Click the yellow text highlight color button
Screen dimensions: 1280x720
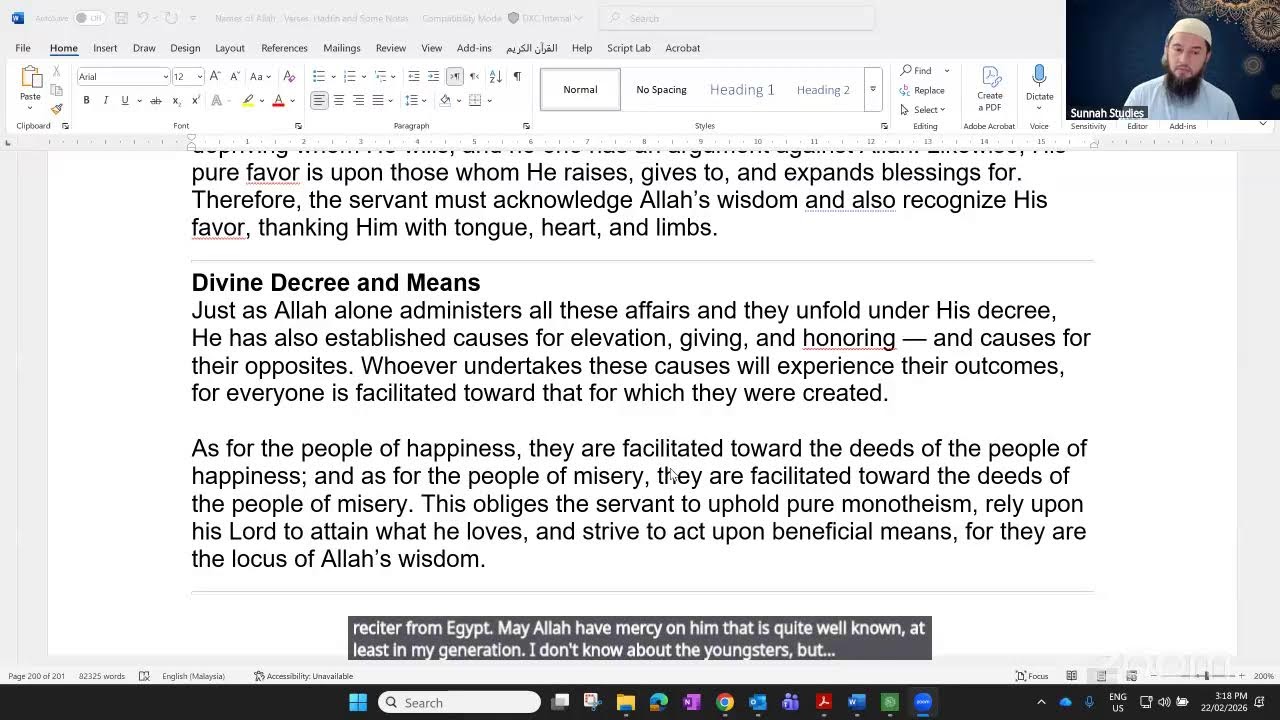coord(247,100)
